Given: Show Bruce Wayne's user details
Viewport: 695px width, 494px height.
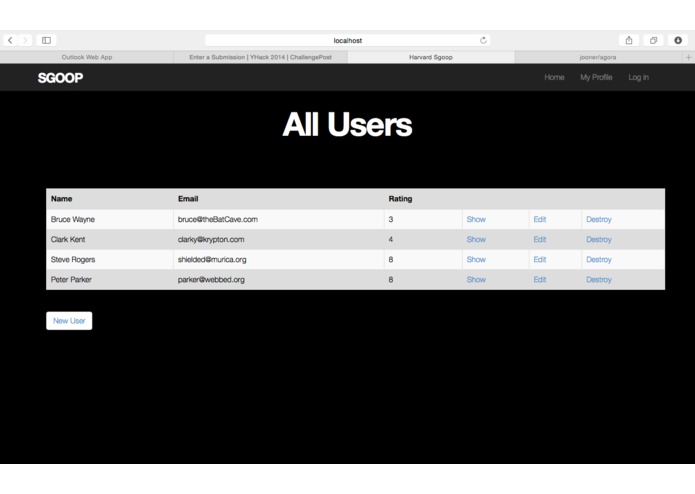Looking at the screenshot, I should tap(476, 219).
